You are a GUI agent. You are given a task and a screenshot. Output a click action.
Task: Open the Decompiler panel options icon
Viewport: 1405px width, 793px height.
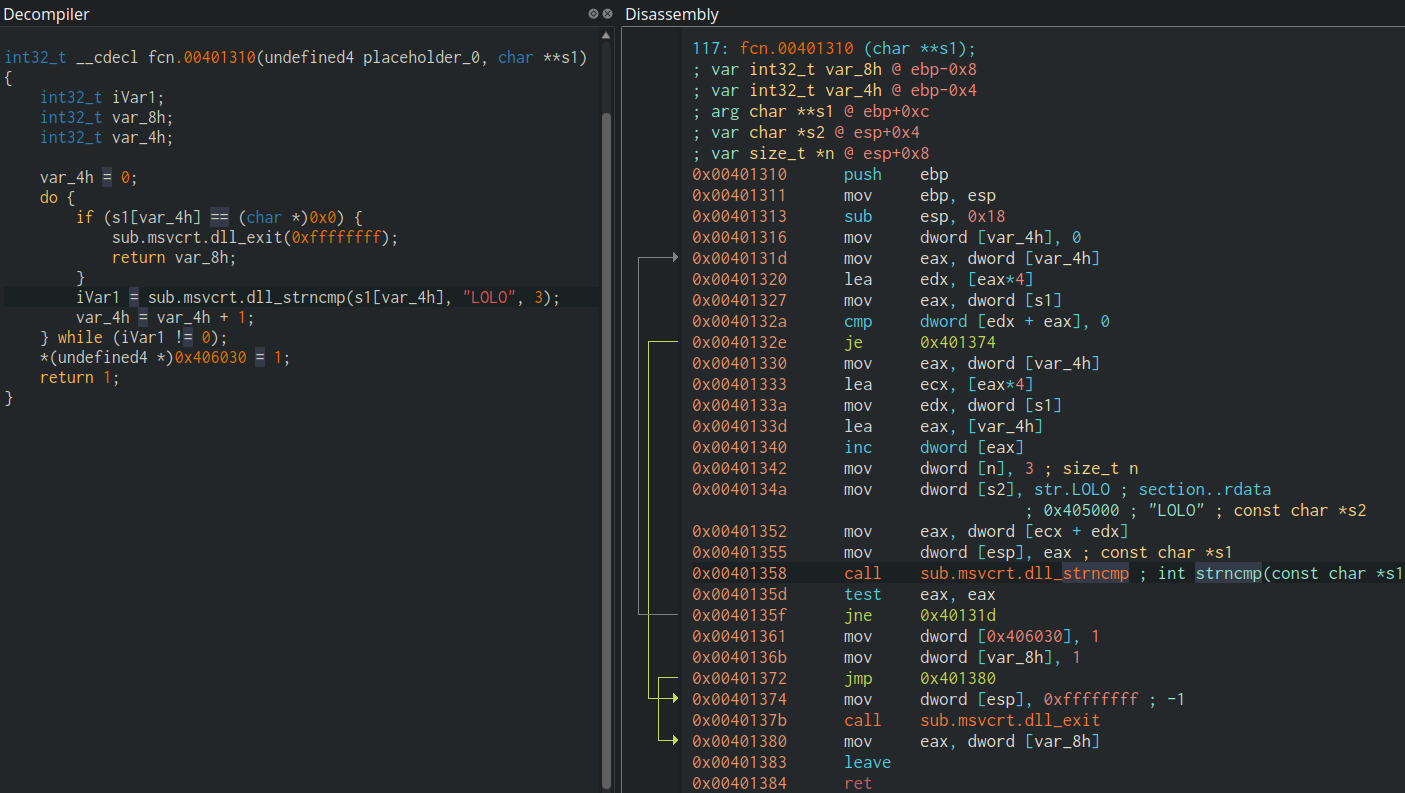[x=591, y=14]
